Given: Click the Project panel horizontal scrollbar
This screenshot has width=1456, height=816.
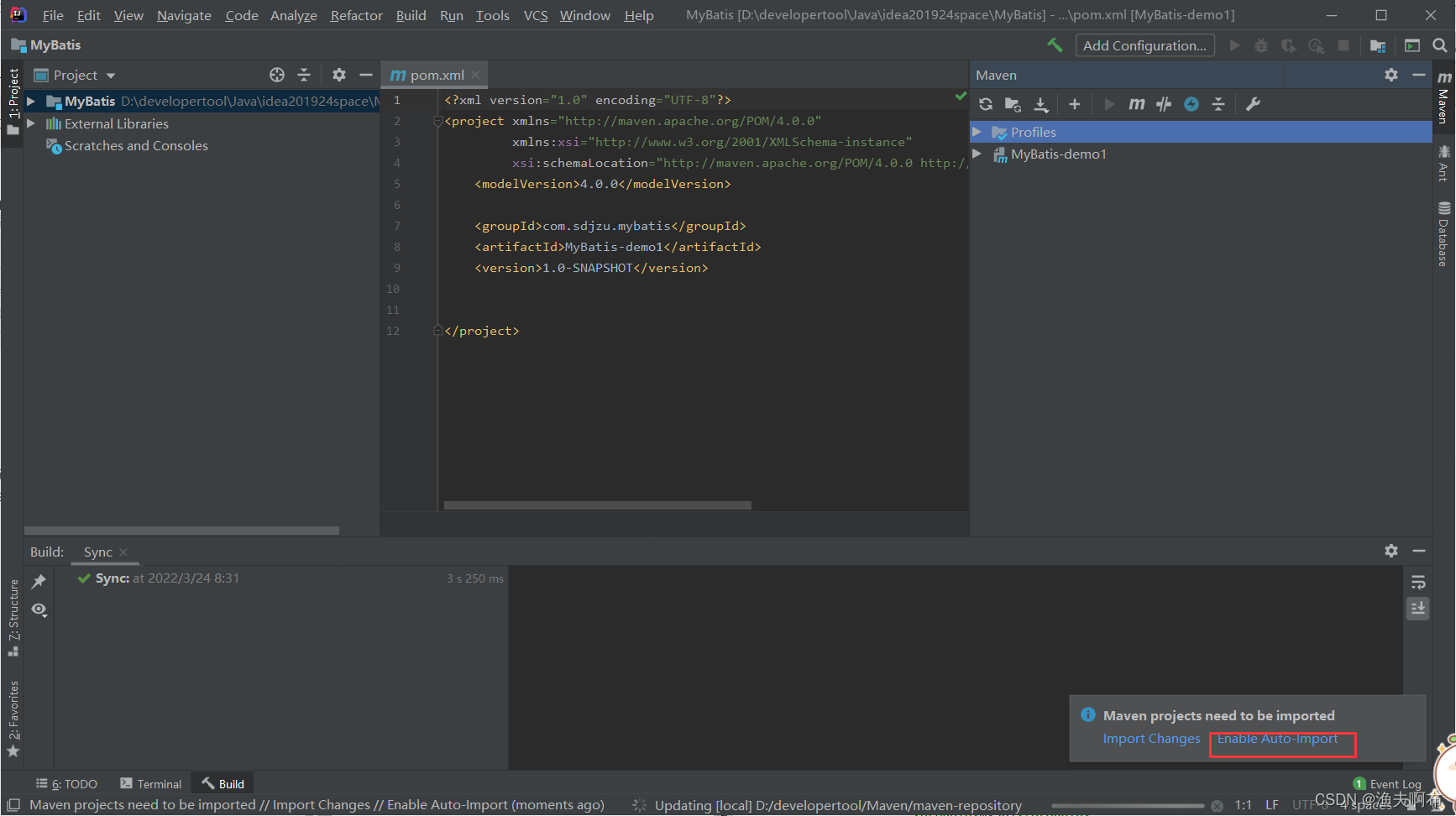Looking at the screenshot, I should pos(181,531).
